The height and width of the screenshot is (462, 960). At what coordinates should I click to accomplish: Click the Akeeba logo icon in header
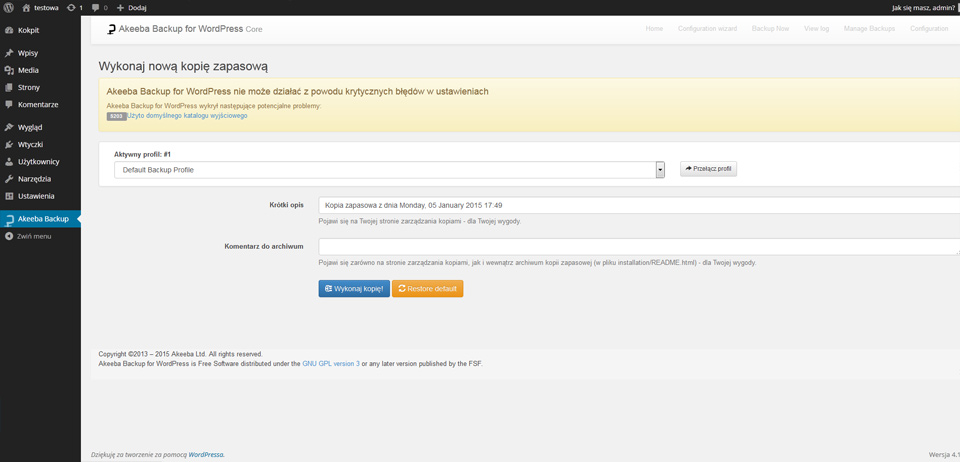point(111,29)
